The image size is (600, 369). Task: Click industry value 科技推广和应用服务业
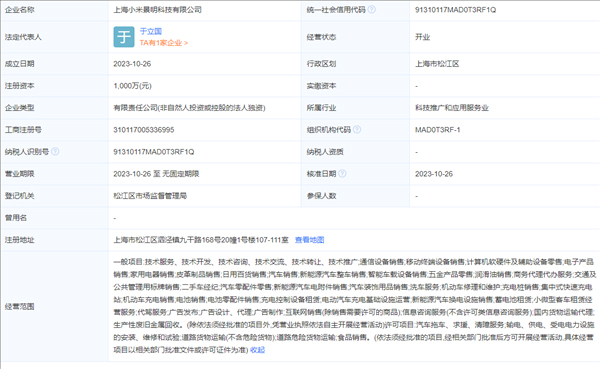pyautogui.click(x=452, y=108)
